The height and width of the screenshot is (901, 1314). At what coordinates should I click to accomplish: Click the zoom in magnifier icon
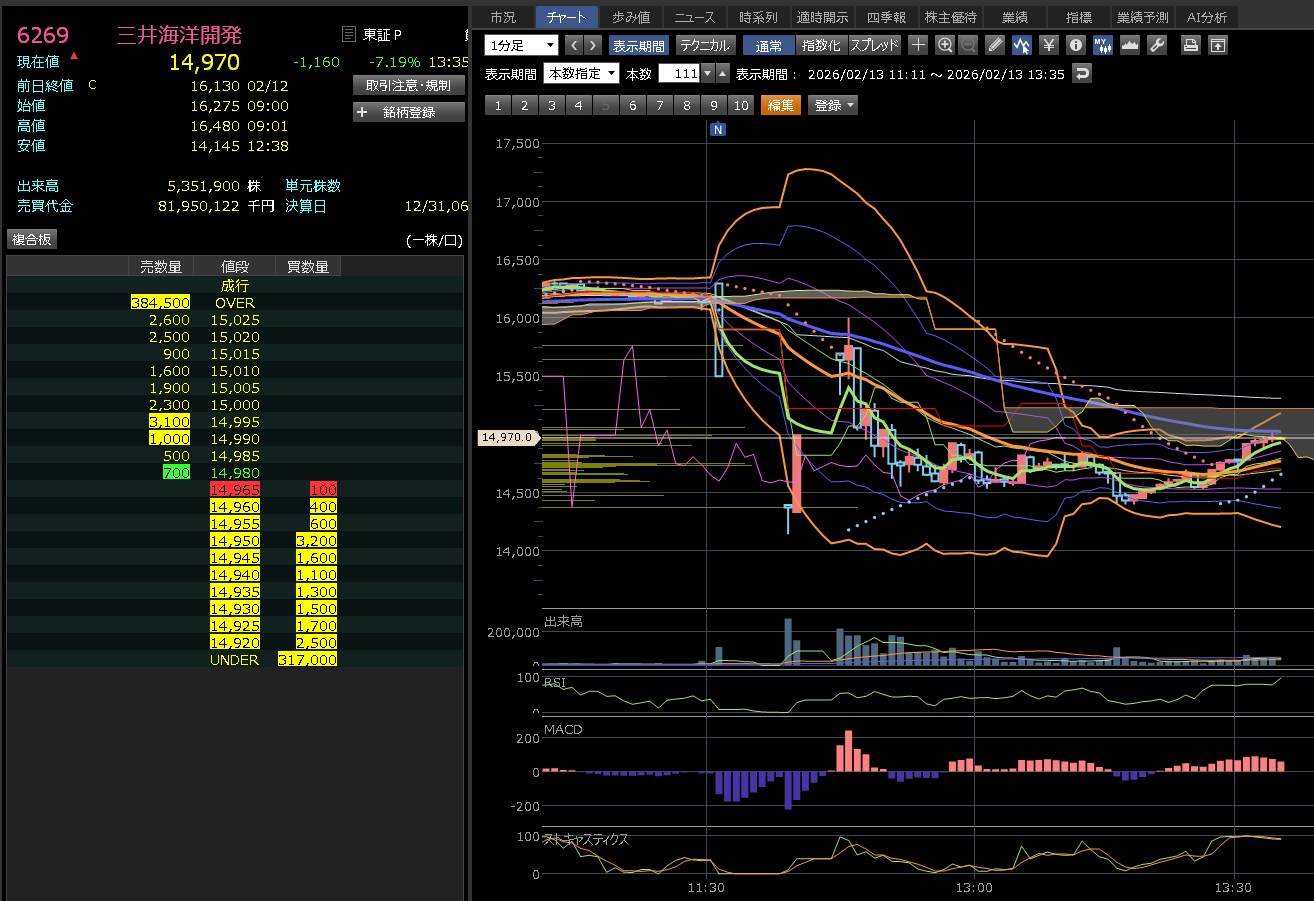pos(945,45)
